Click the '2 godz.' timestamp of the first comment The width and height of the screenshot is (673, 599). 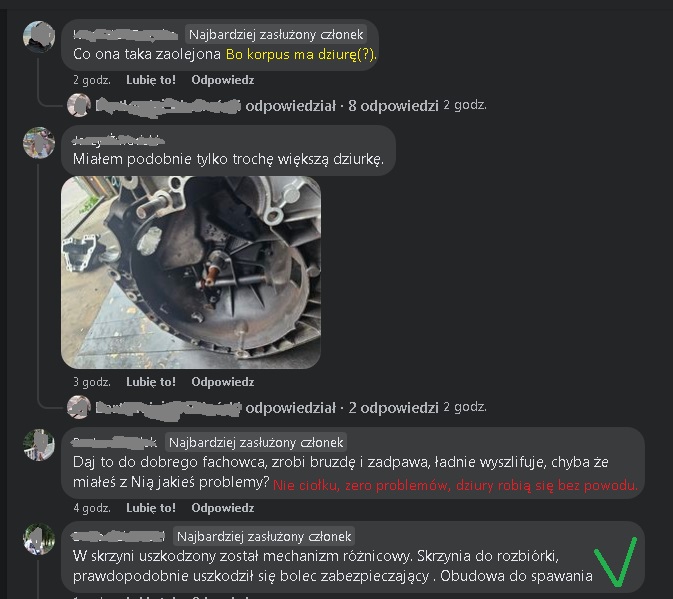[x=92, y=80]
